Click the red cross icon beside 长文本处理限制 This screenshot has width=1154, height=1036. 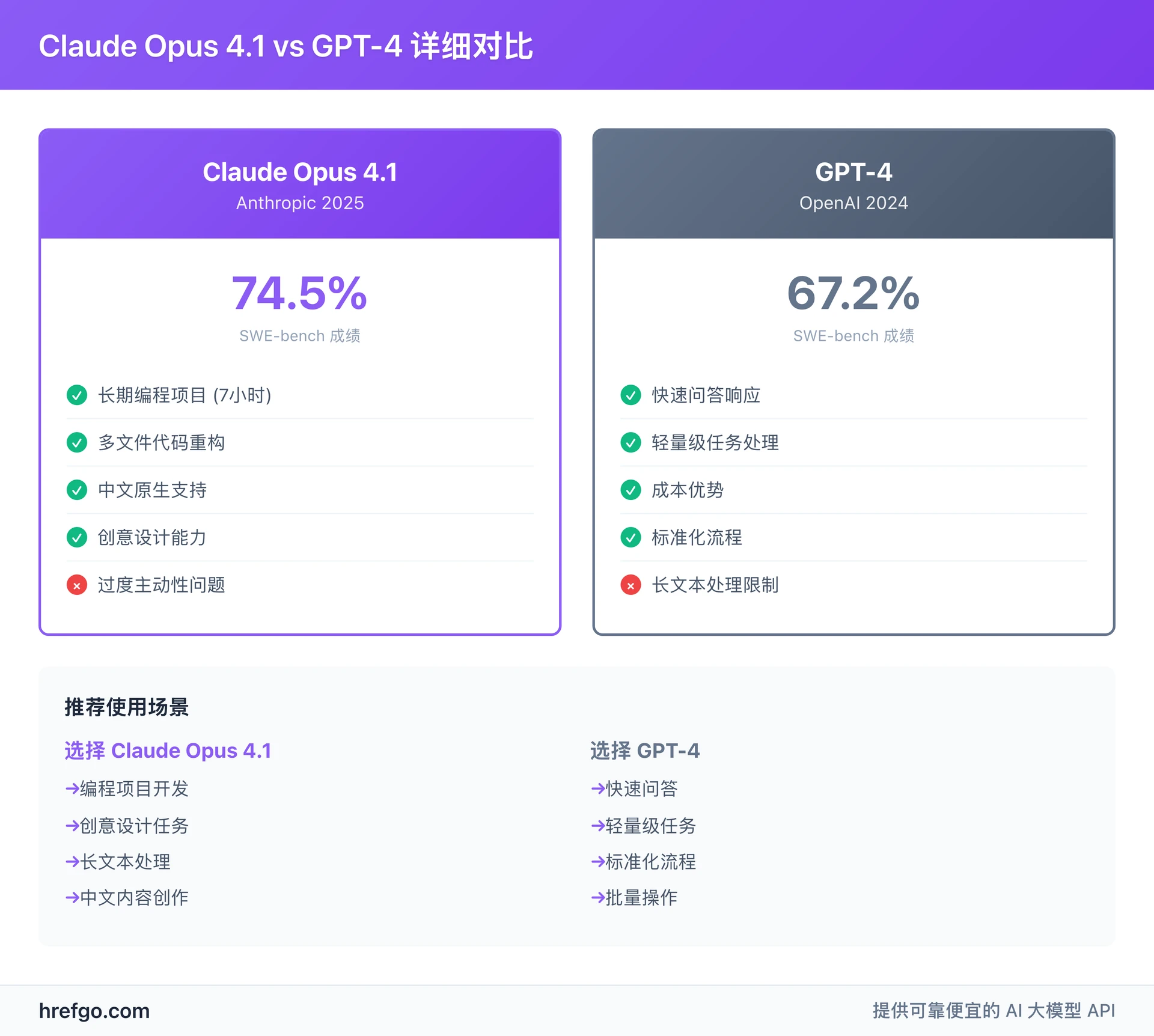tap(630, 585)
